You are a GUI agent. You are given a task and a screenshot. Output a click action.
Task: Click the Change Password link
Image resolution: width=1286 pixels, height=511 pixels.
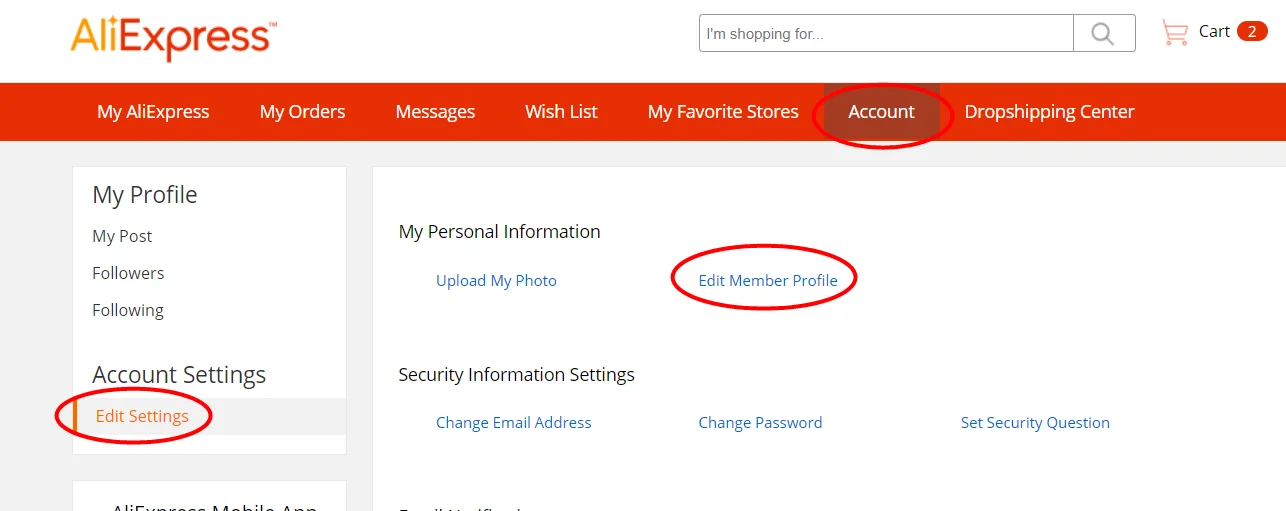760,423
